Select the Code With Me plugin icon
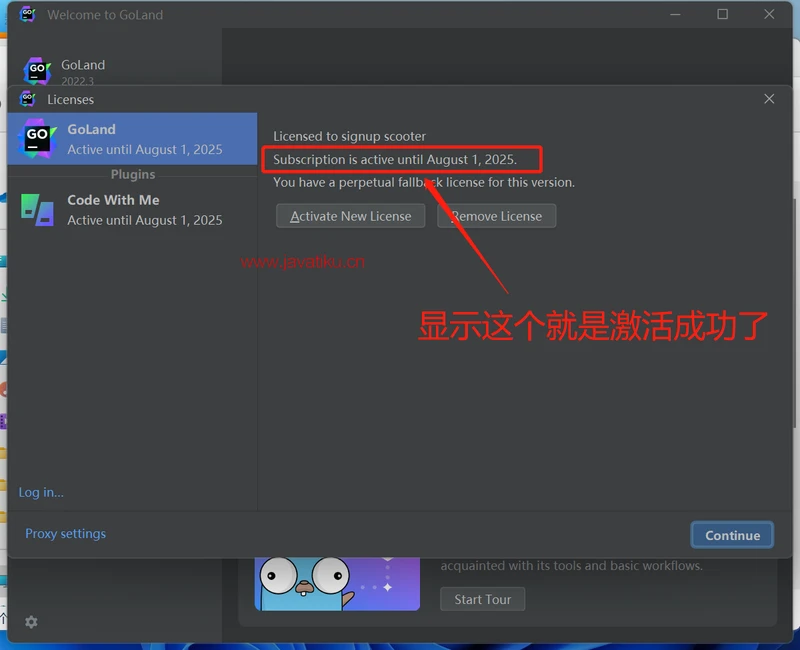 coord(37,210)
